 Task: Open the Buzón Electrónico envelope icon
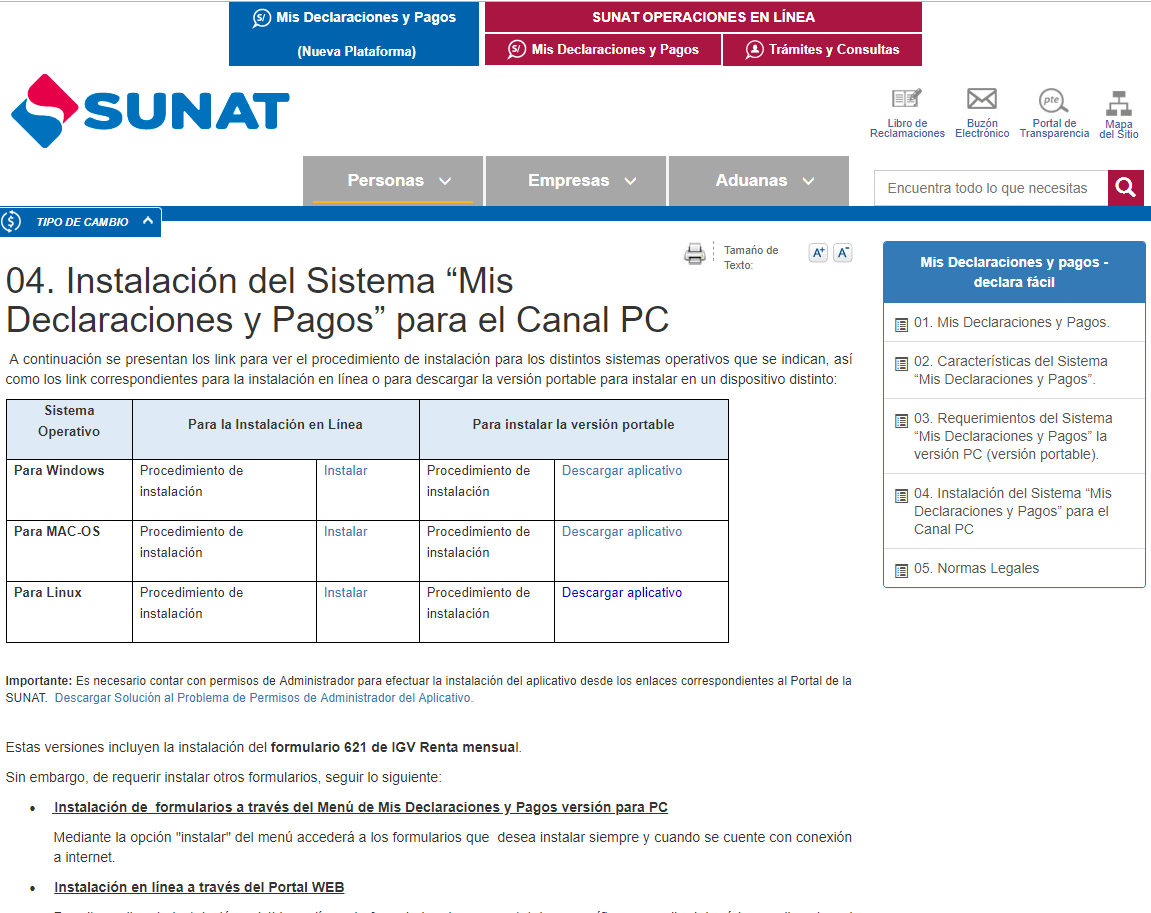point(981,100)
